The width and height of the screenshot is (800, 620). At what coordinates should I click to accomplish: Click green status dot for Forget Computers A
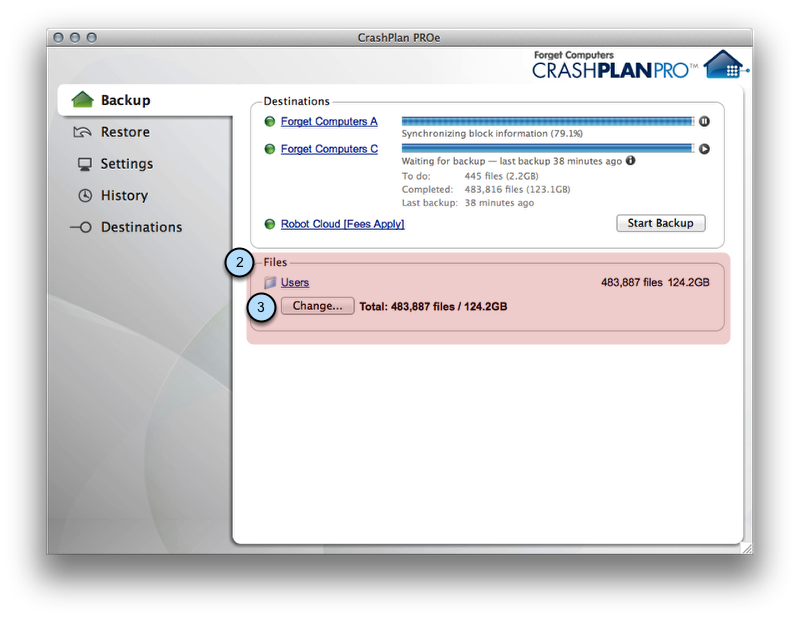(269, 121)
